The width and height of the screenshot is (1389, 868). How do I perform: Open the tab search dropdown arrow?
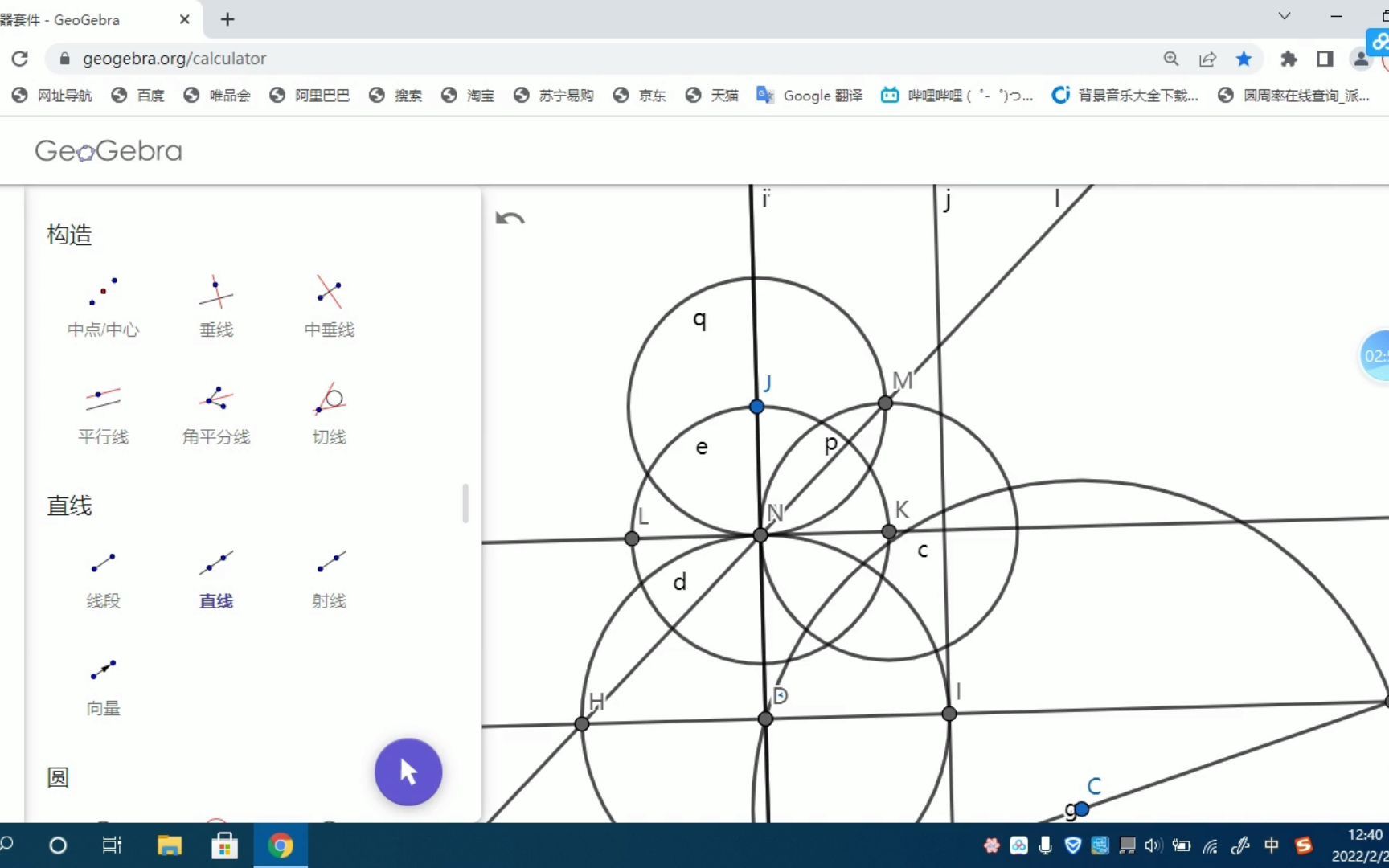(1285, 16)
